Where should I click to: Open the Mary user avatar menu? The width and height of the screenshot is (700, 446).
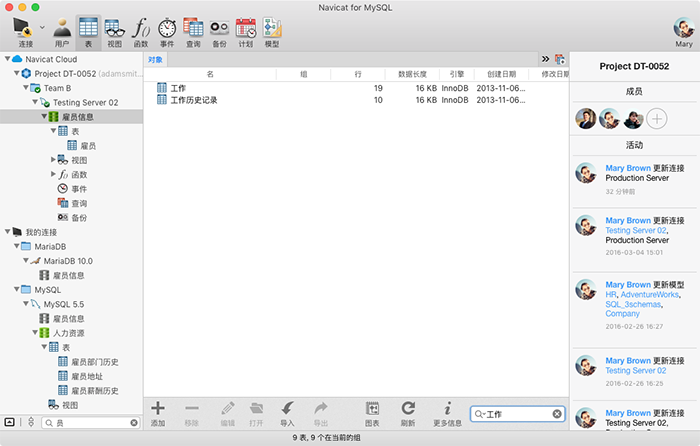point(684,32)
